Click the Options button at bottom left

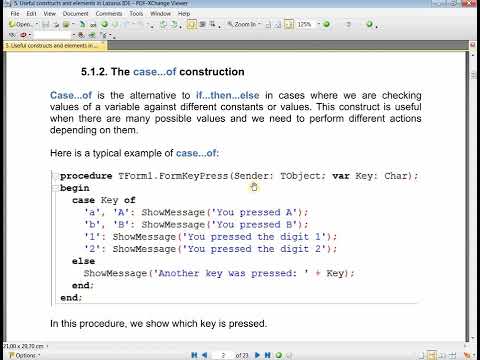(24, 356)
